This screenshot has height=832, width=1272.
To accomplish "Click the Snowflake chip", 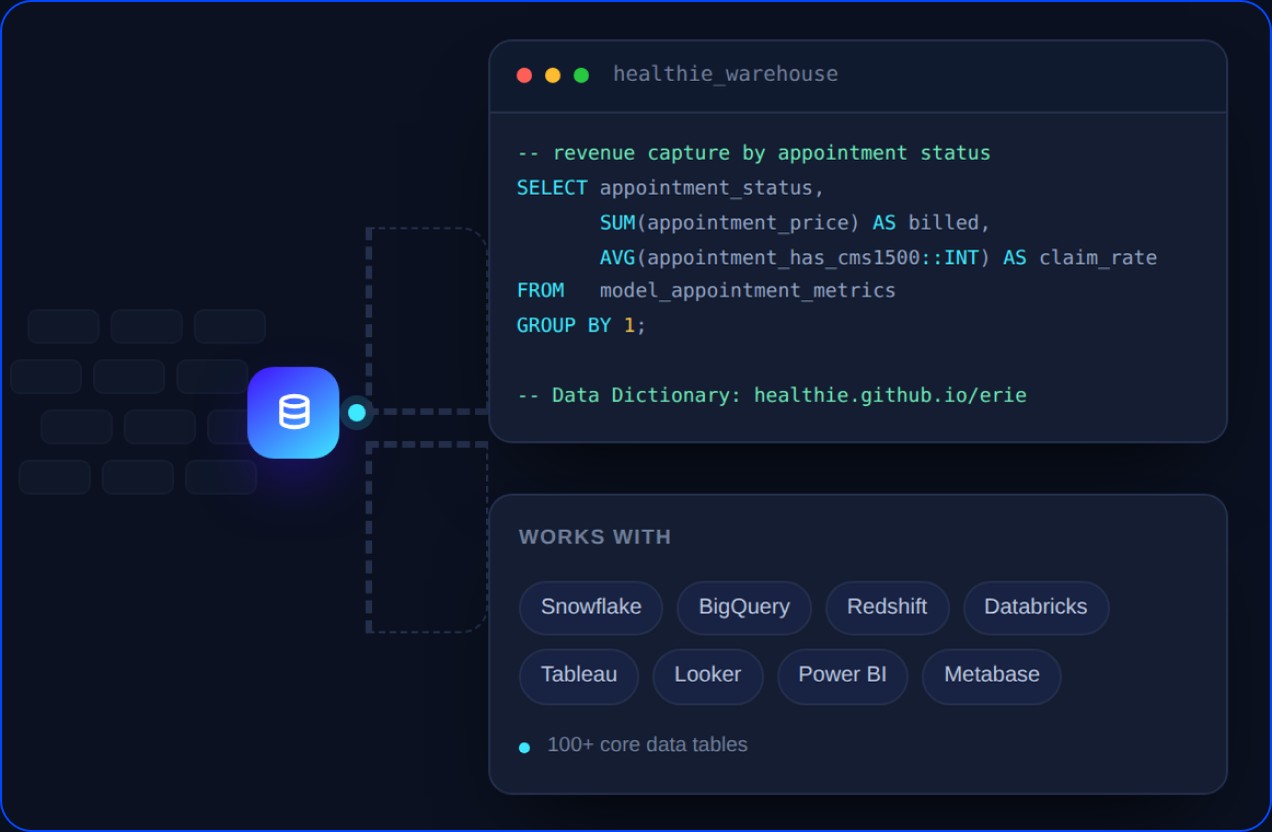I will coord(591,607).
